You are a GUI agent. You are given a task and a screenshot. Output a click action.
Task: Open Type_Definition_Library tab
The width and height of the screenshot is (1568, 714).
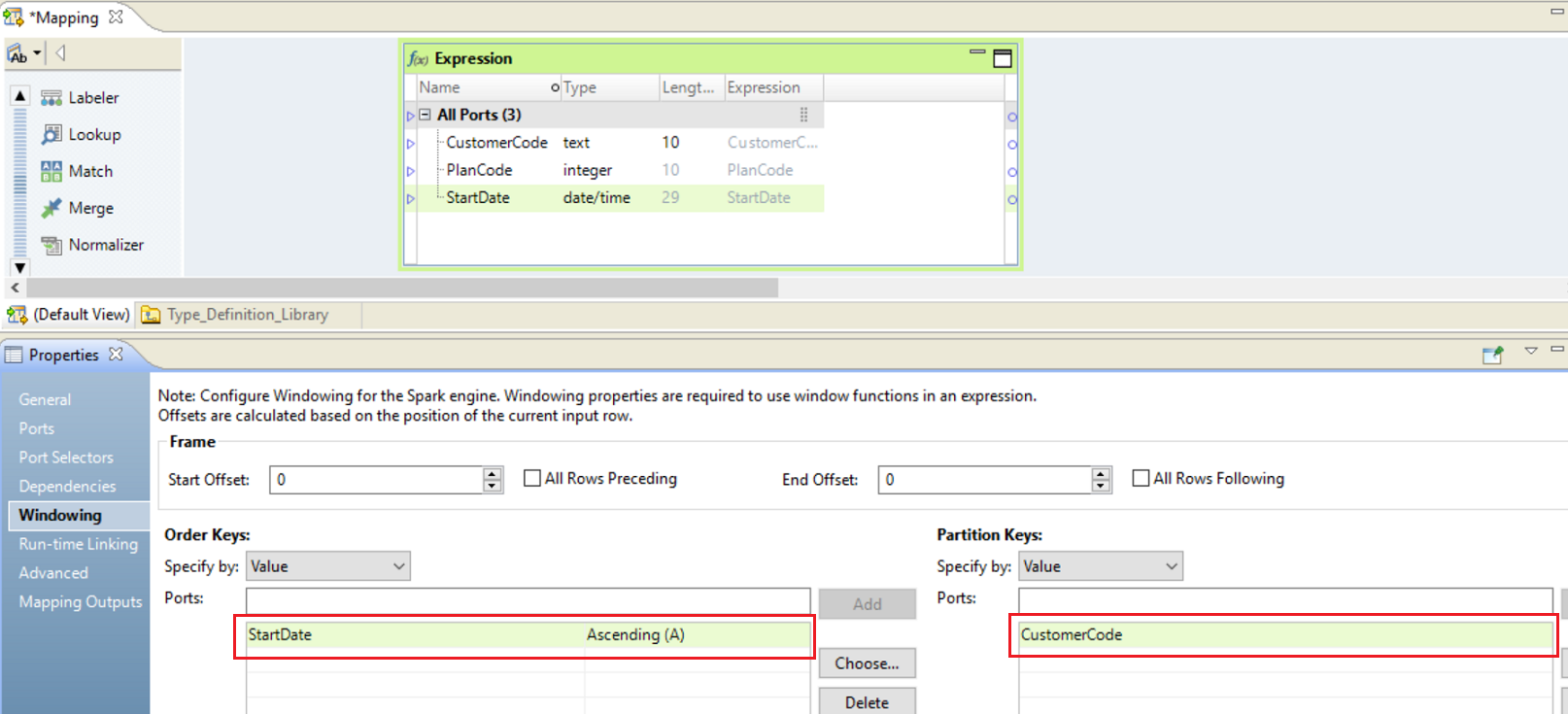point(236,315)
